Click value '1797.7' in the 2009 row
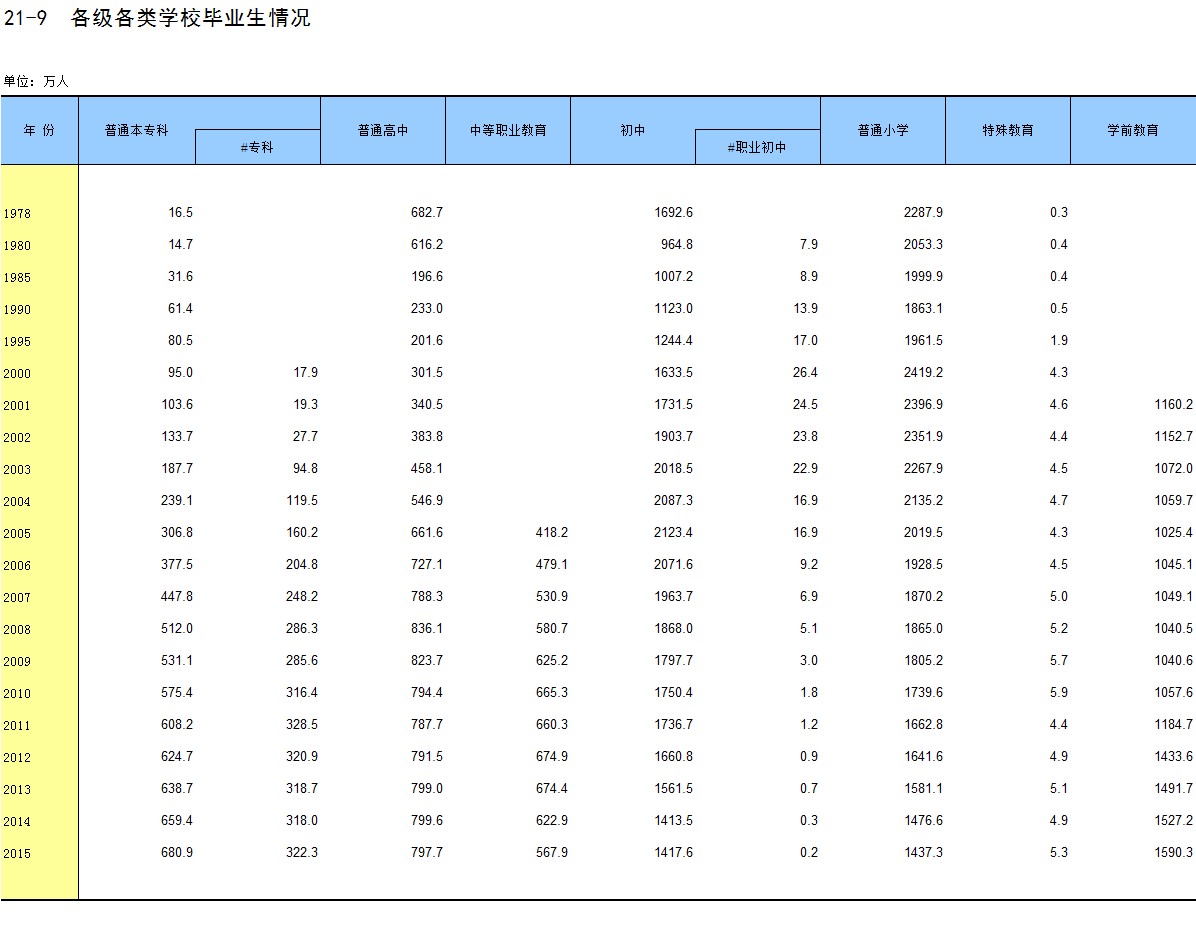The image size is (1196, 933). point(674,661)
